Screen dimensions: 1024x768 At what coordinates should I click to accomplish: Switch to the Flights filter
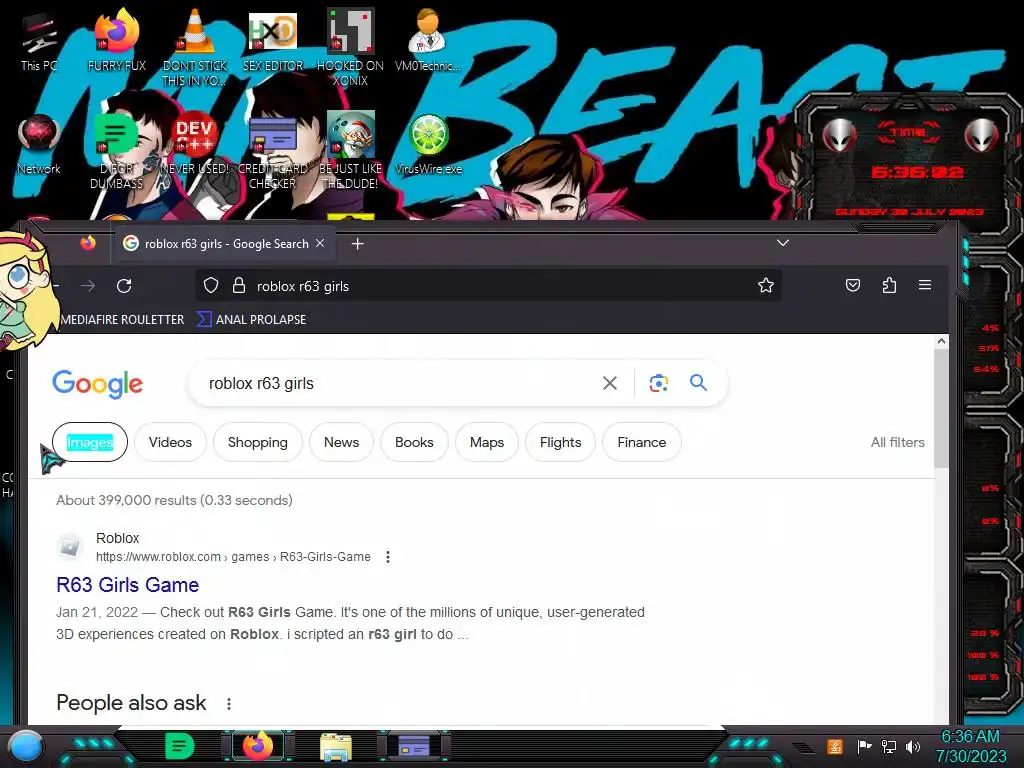(x=560, y=442)
